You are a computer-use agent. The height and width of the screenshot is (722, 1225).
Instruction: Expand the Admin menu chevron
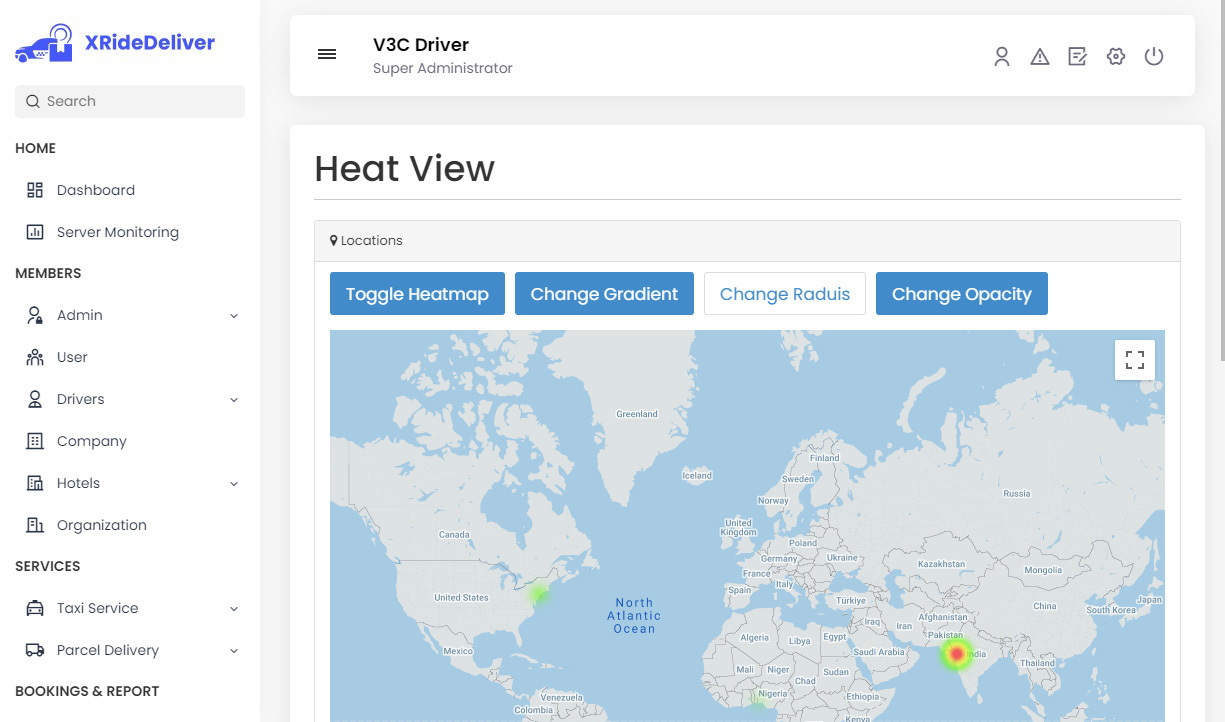234,316
